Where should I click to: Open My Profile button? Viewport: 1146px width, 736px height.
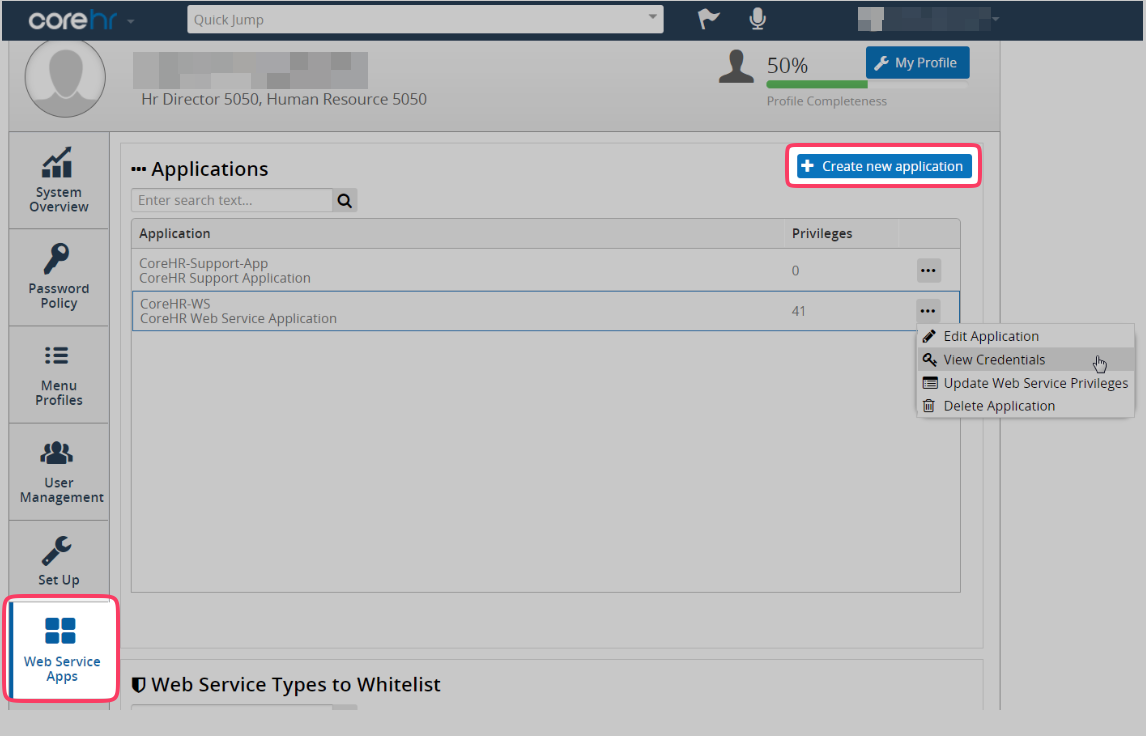(x=916, y=63)
